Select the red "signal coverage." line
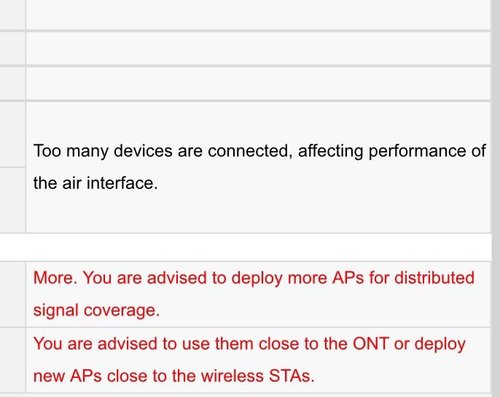 96,310
